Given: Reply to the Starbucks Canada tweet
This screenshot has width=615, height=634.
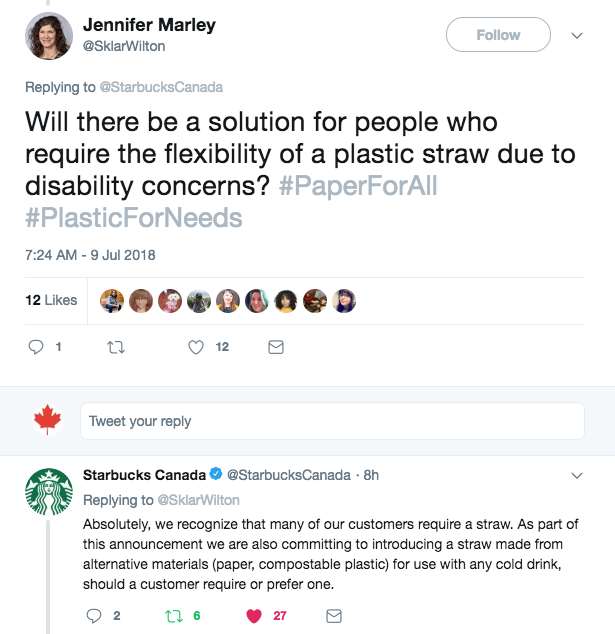Looking at the screenshot, I should (x=95, y=615).
